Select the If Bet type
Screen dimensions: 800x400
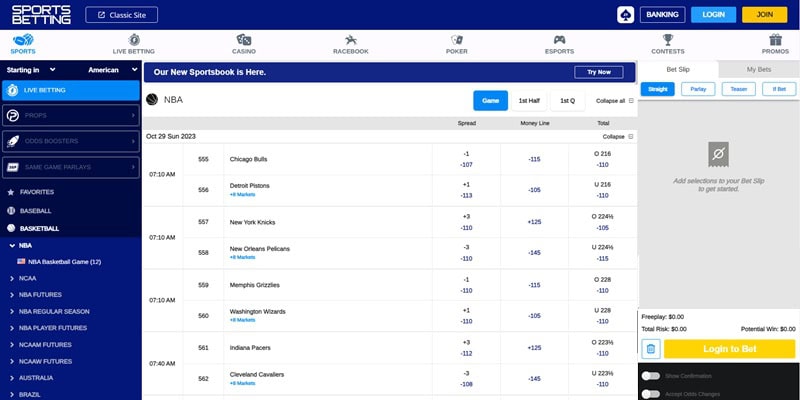[779, 89]
